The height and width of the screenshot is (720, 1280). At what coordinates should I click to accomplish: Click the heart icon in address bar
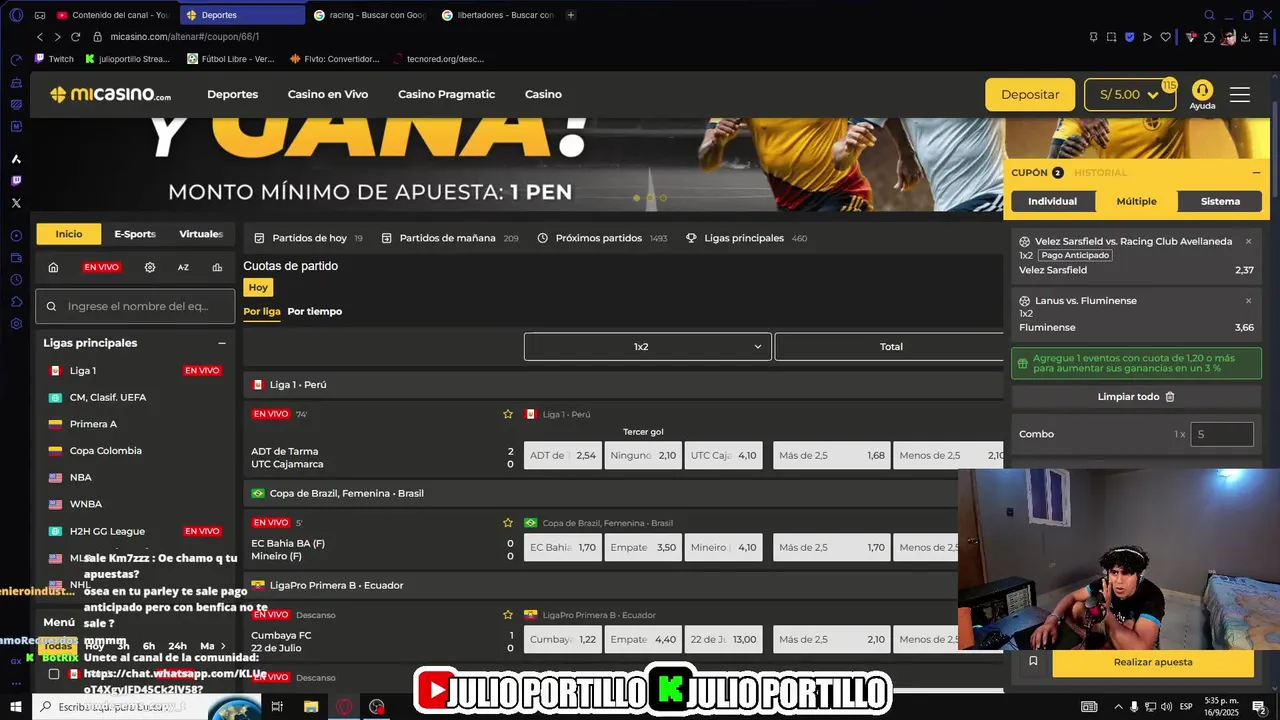(1166, 37)
